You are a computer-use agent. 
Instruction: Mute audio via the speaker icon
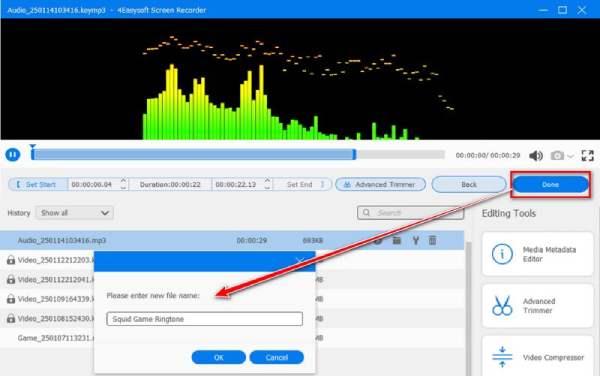[x=536, y=156]
